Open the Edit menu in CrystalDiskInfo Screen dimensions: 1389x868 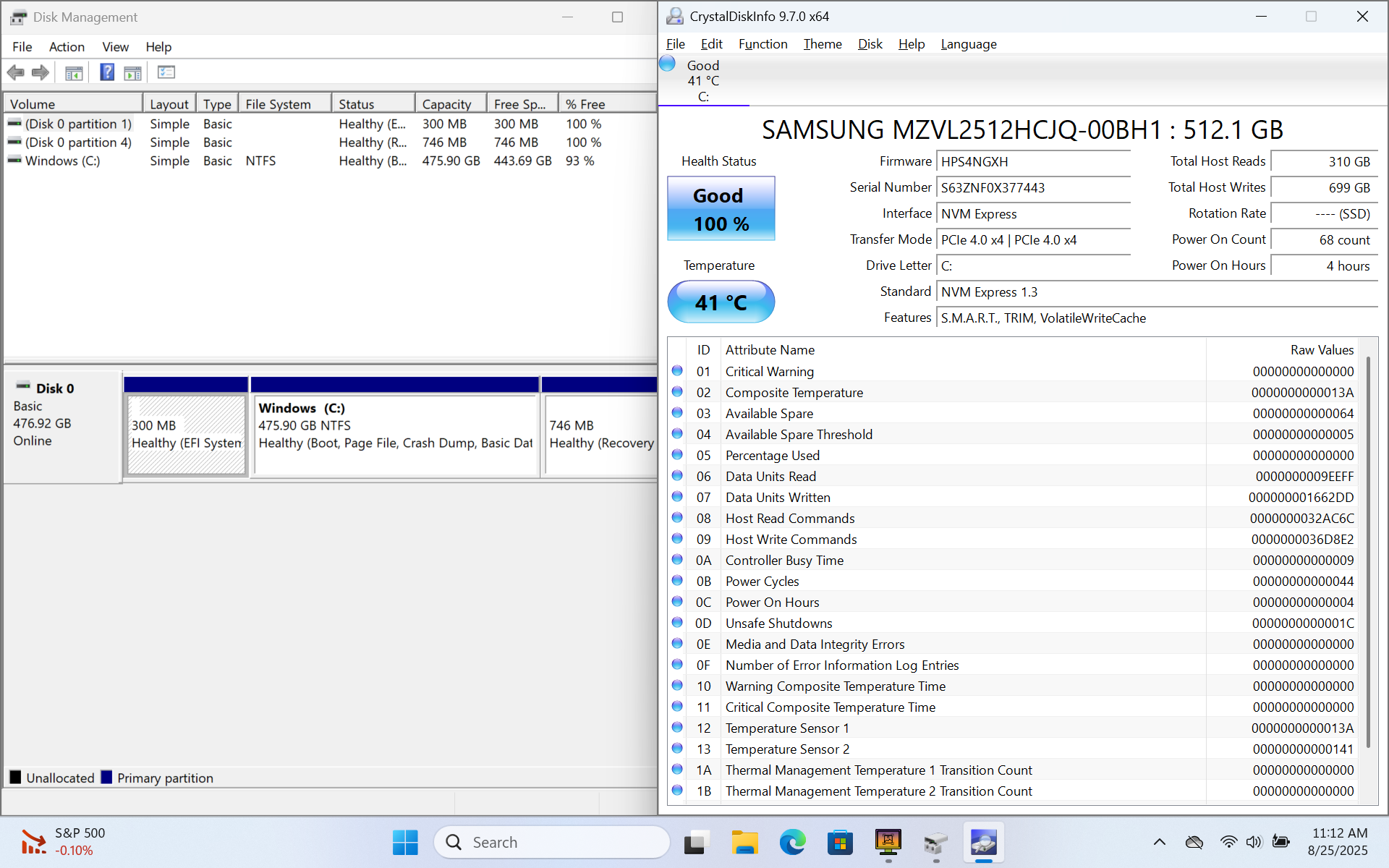point(712,44)
